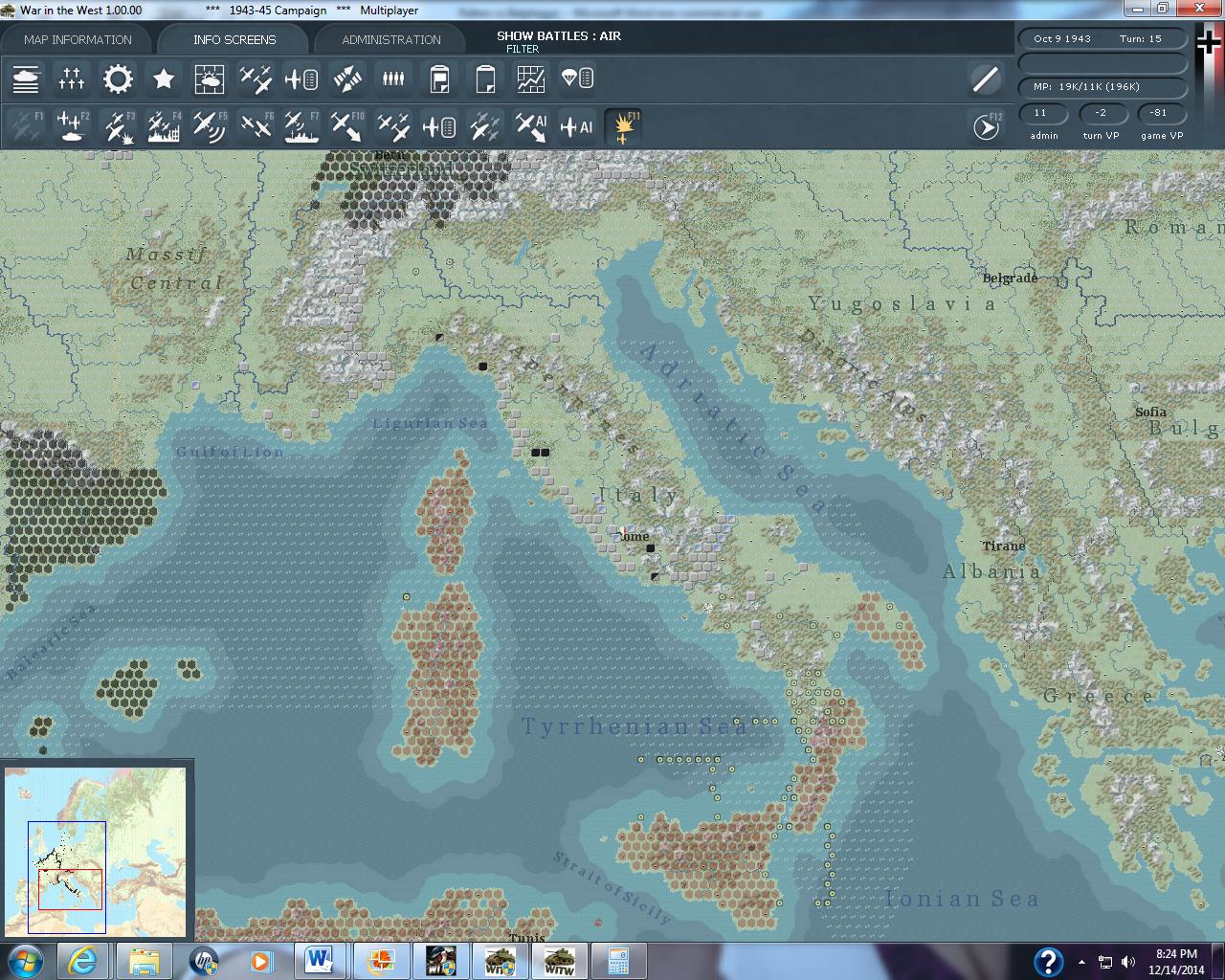Click the star icon in the info toolbar
The height and width of the screenshot is (980, 1225).
coord(164,78)
